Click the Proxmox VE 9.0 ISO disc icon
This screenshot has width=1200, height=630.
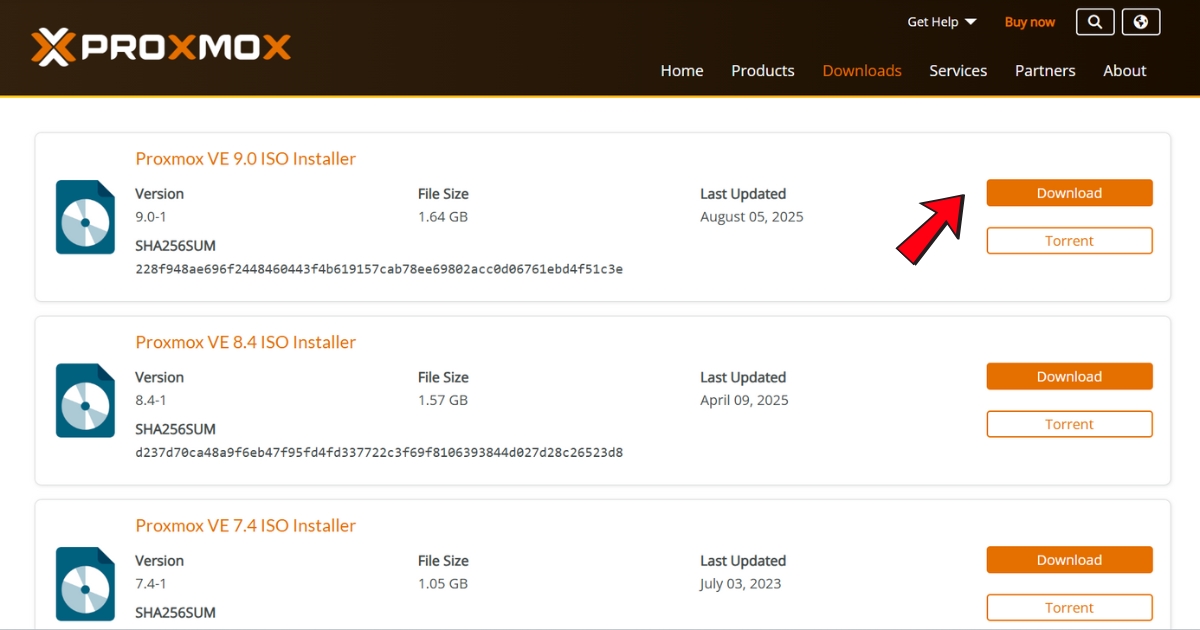[85, 217]
